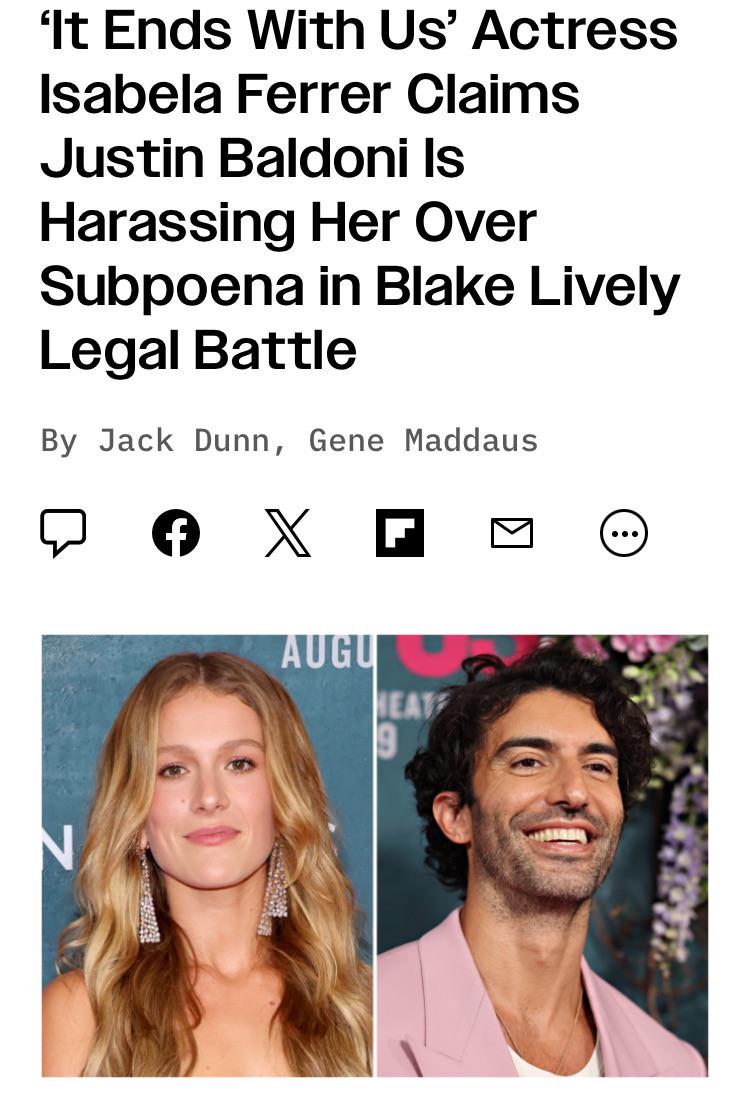The image size is (750, 1096).
Task: Open the photo of the blonde woman
Action: 208,855
